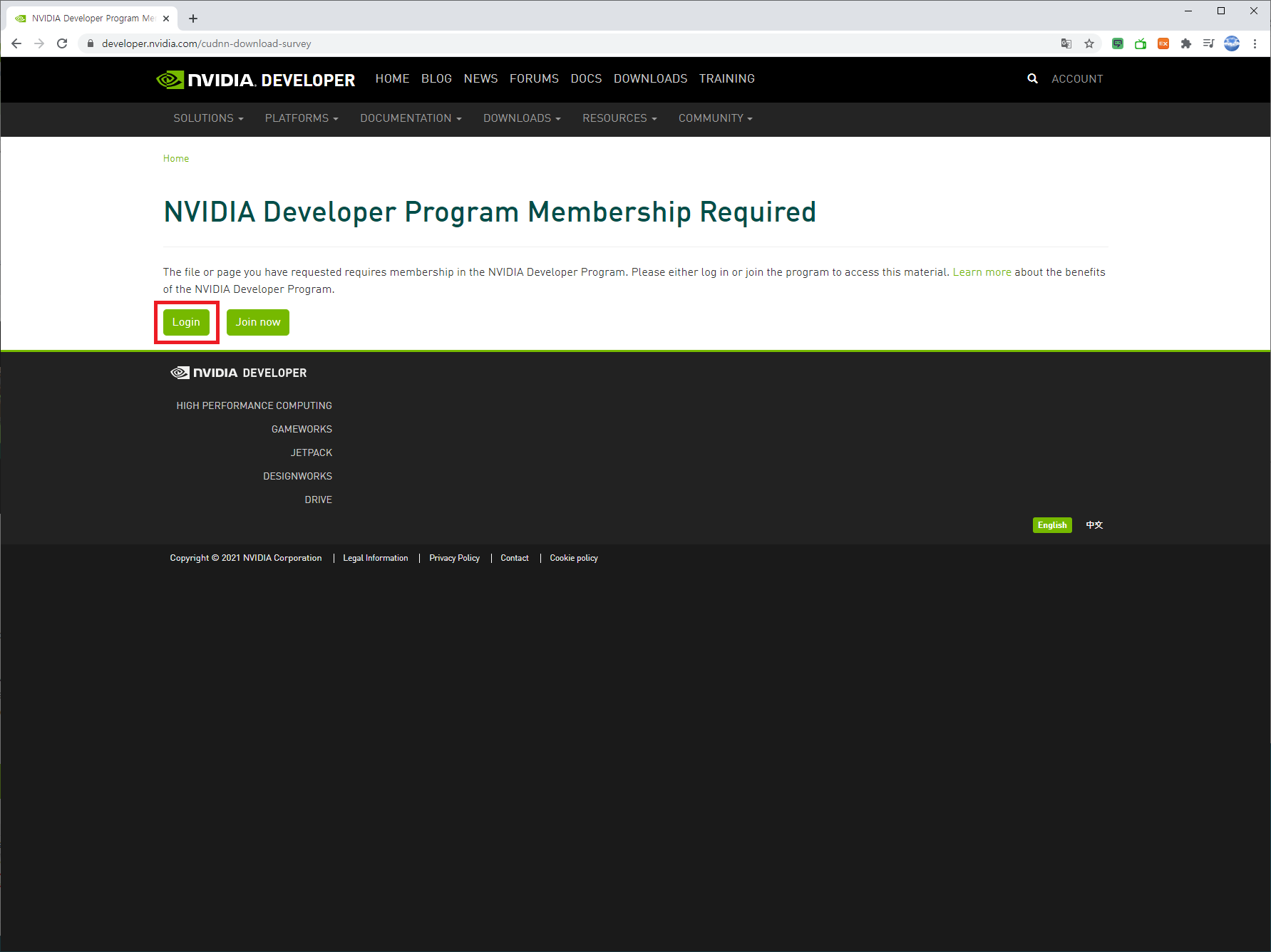Open DESIGNWORKS footer link
This screenshot has width=1271, height=952.
297,476
